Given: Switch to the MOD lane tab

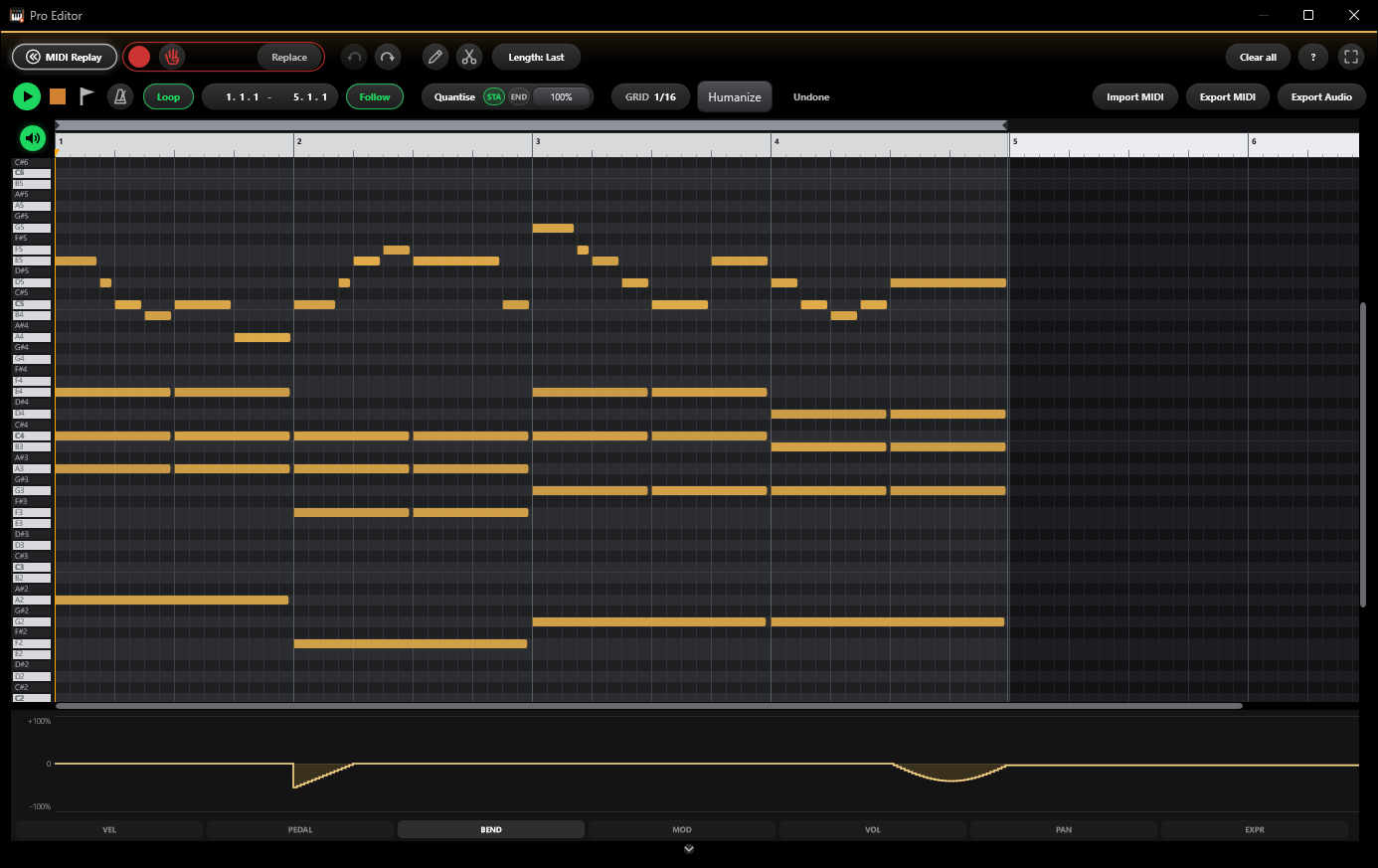Looking at the screenshot, I should click(682, 829).
